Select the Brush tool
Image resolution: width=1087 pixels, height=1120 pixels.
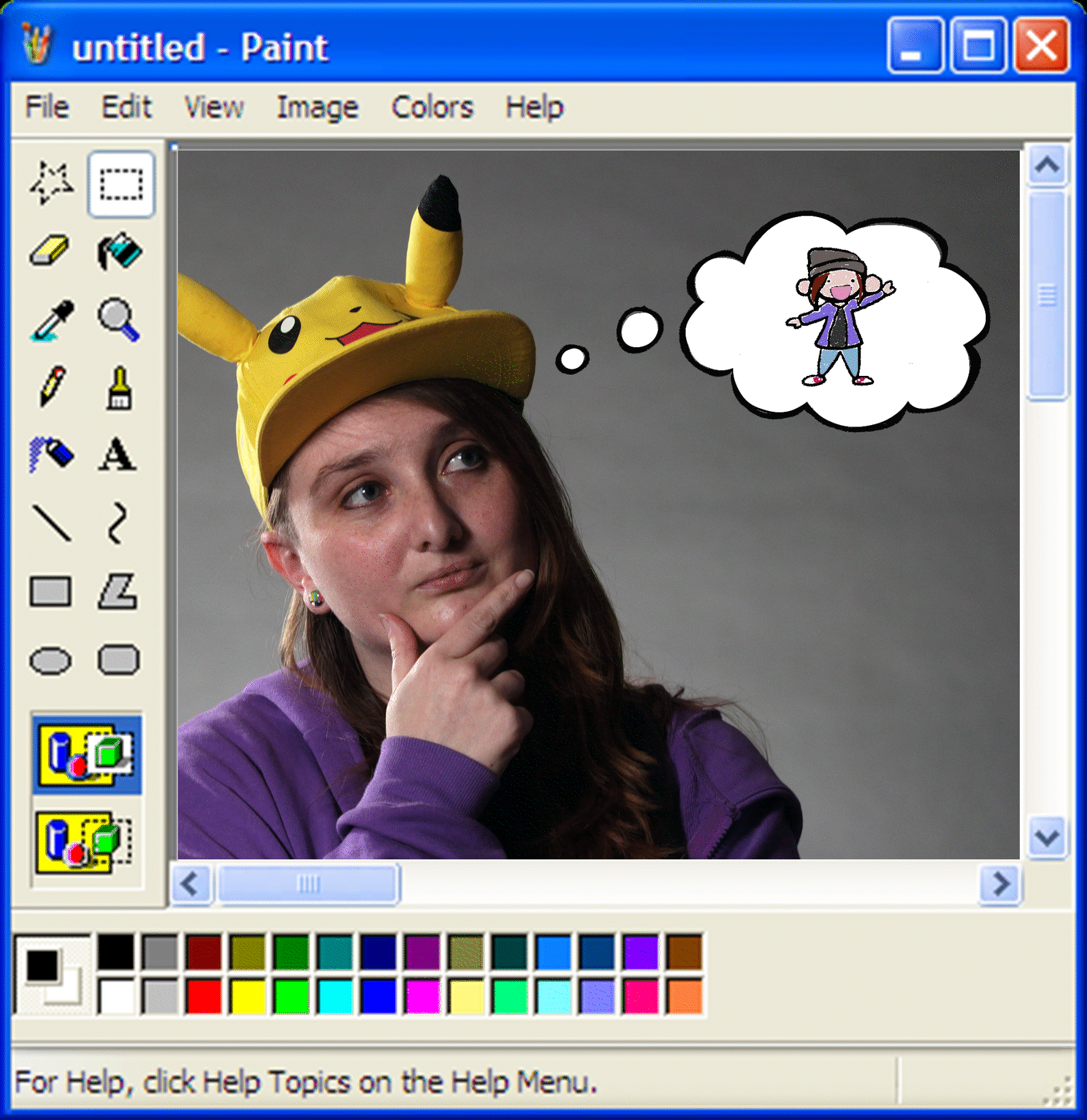pyautogui.click(x=119, y=387)
